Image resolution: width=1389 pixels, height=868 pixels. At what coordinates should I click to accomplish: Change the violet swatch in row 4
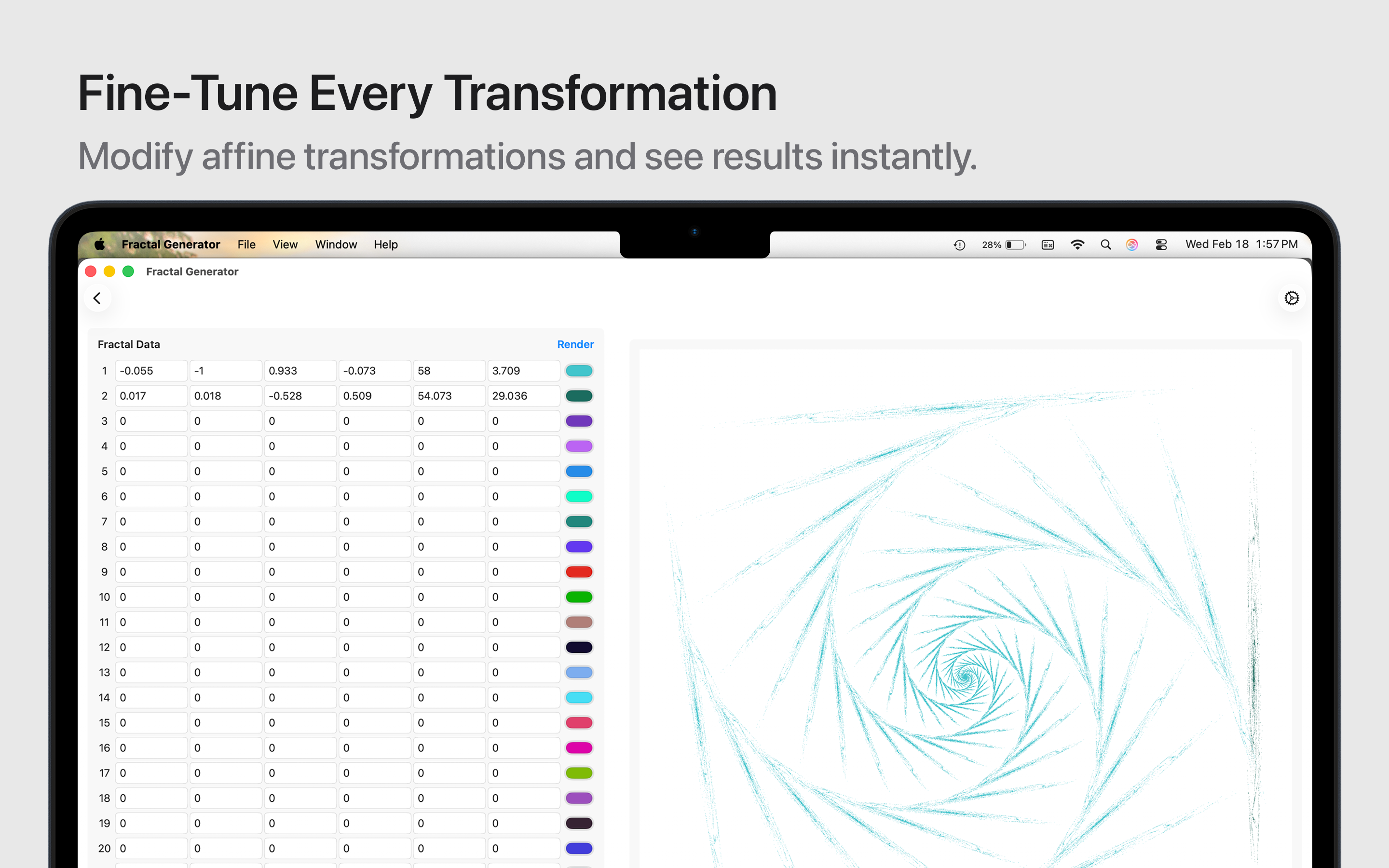click(x=579, y=446)
